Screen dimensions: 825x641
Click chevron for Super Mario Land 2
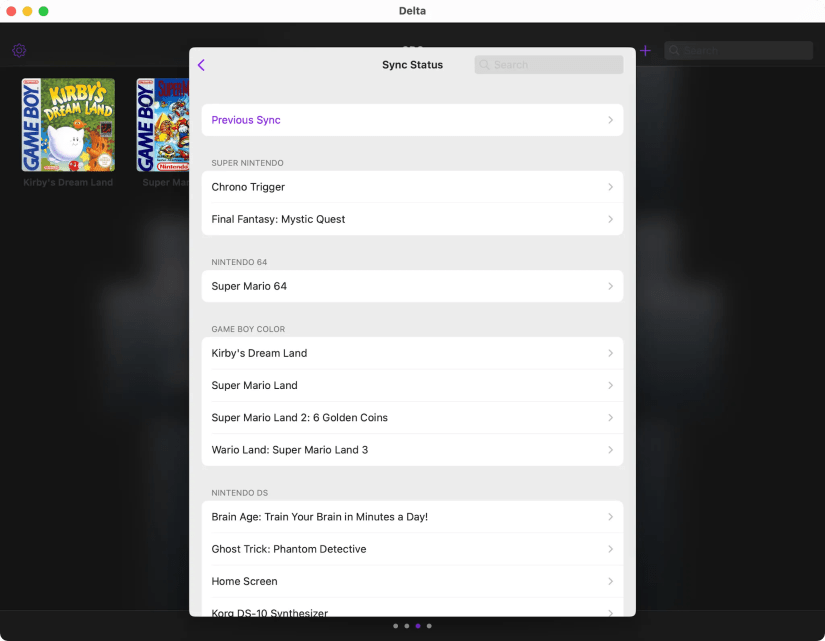coord(610,417)
